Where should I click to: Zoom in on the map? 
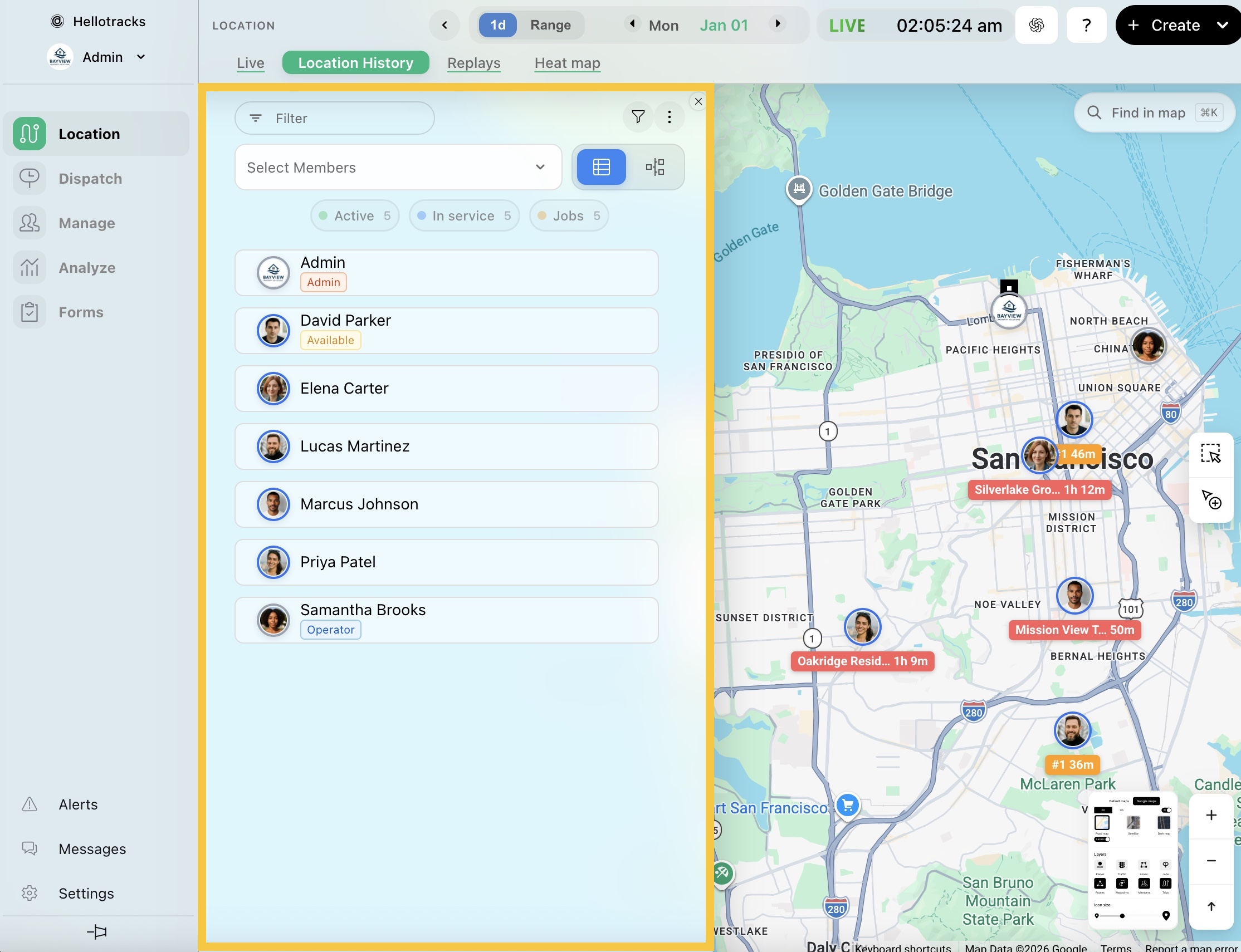(x=1210, y=815)
